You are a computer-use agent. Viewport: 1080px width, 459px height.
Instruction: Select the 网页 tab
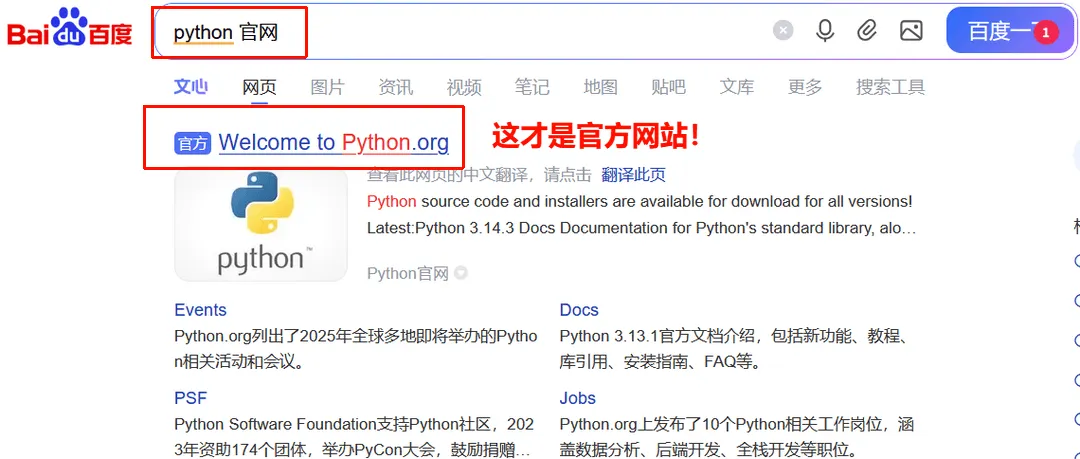point(259,88)
